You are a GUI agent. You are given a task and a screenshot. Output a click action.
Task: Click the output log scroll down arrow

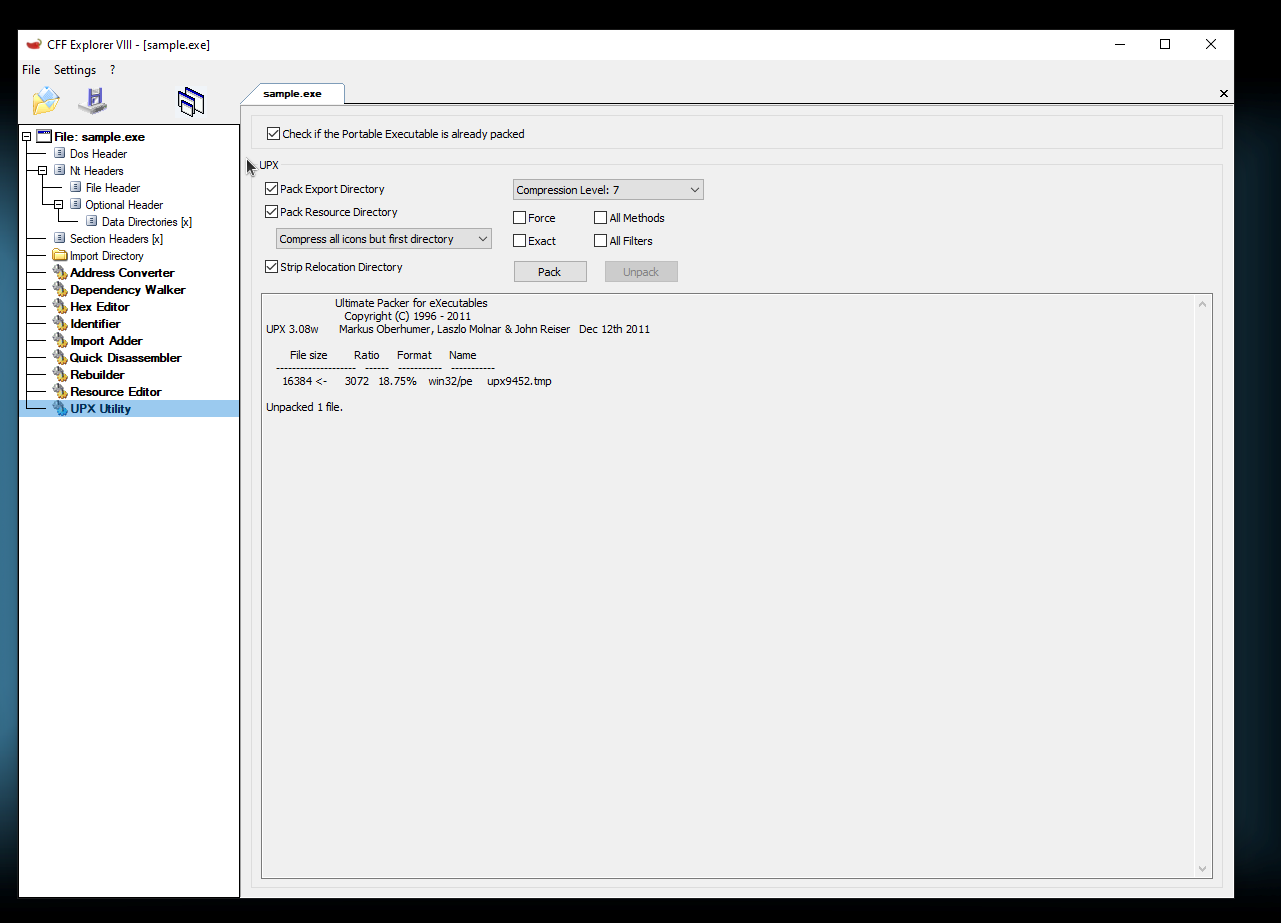pos(1202,869)
